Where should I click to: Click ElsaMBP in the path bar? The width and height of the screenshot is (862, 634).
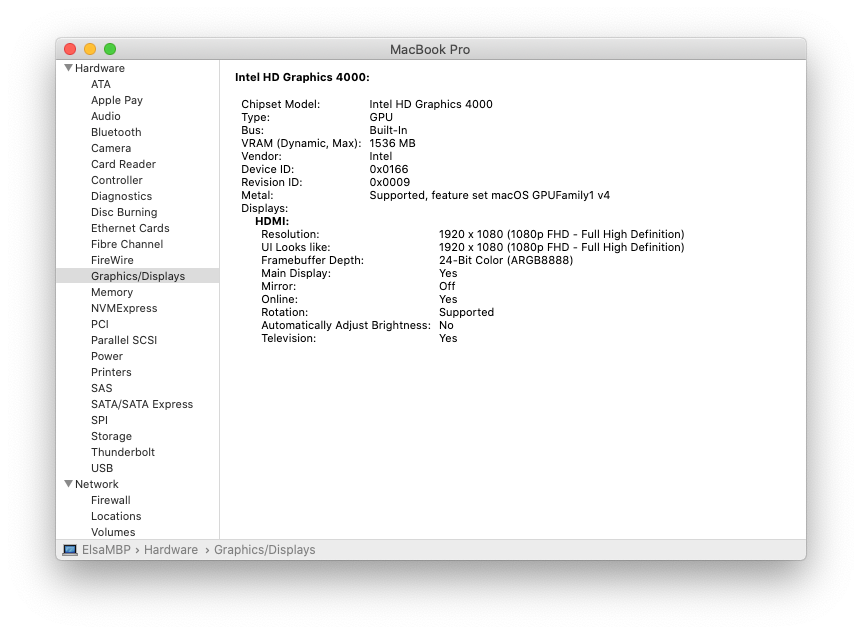tap(106, 550)
